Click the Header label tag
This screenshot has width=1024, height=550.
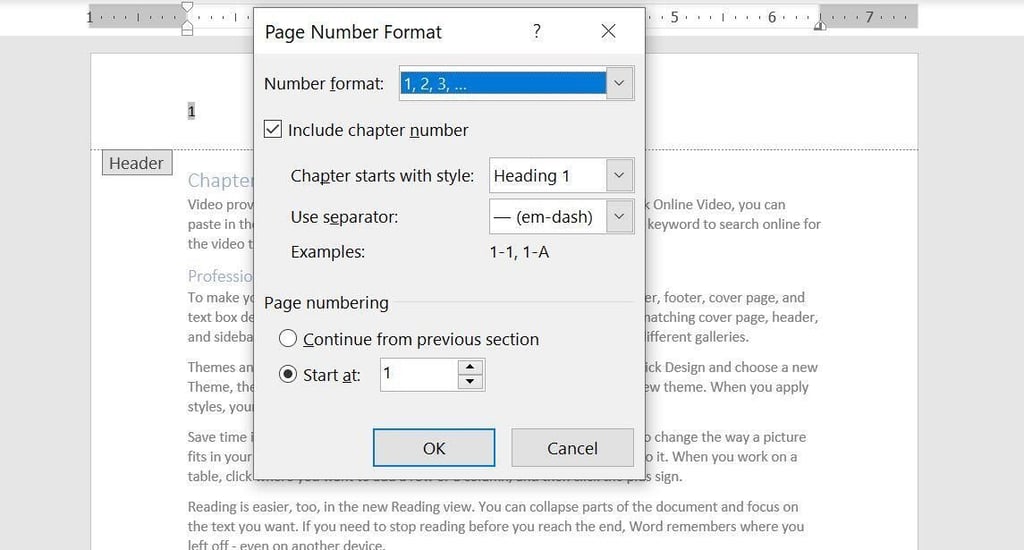coord(136,163)
